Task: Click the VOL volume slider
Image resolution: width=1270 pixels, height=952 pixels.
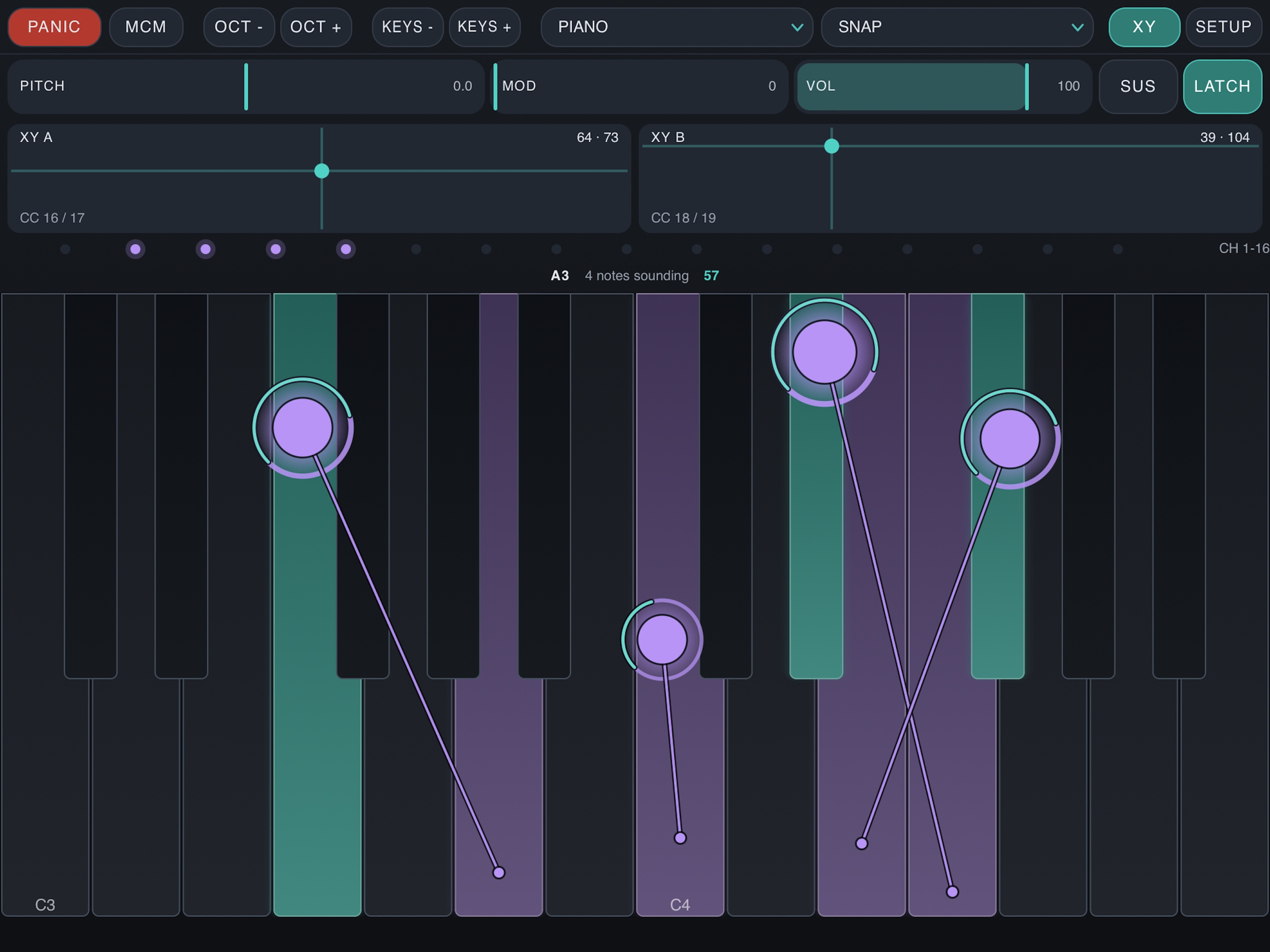Action: click(943, 87)
